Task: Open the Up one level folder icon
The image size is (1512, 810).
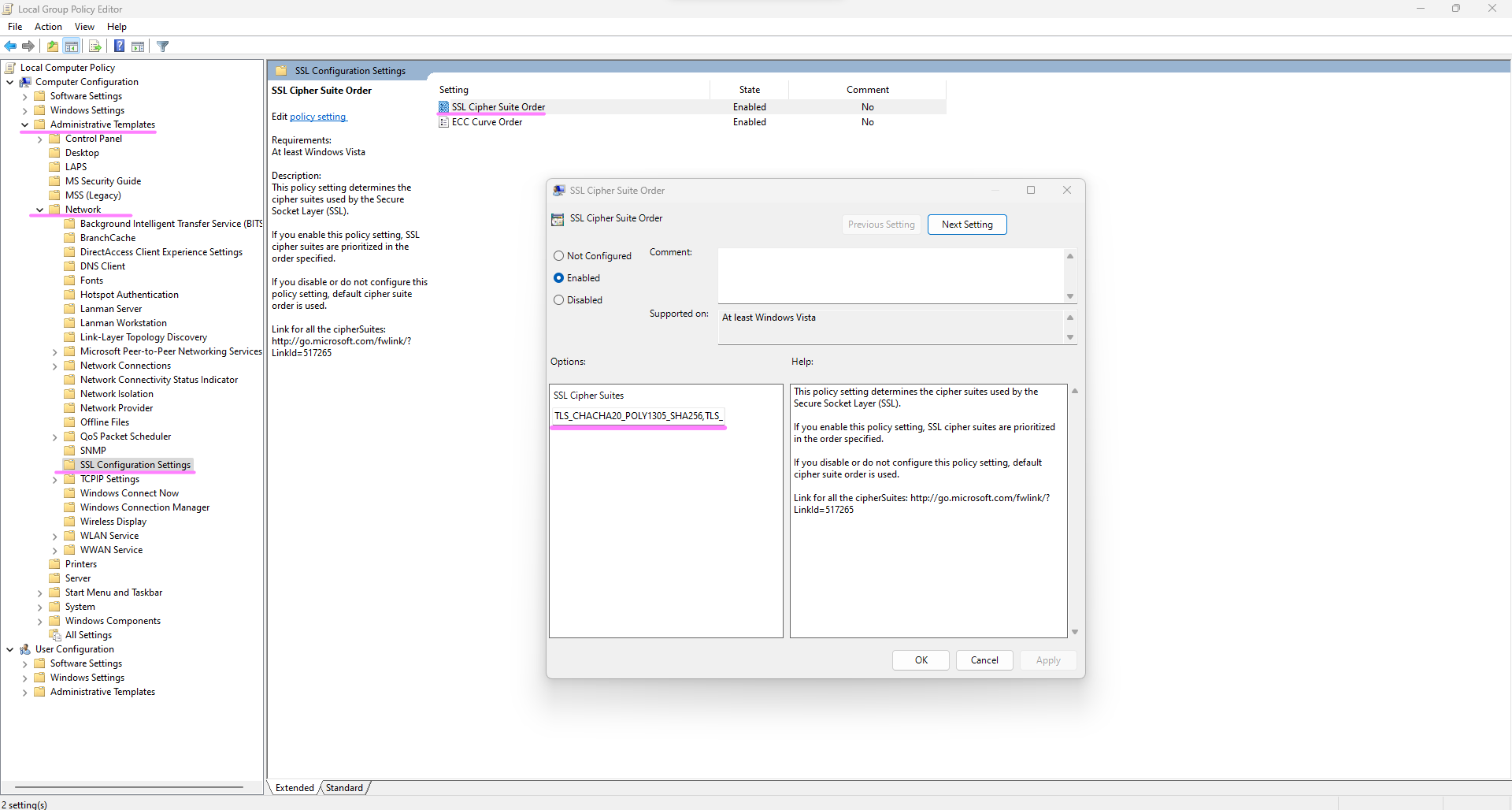Action: pyautogui.click(x=52, y=46)
